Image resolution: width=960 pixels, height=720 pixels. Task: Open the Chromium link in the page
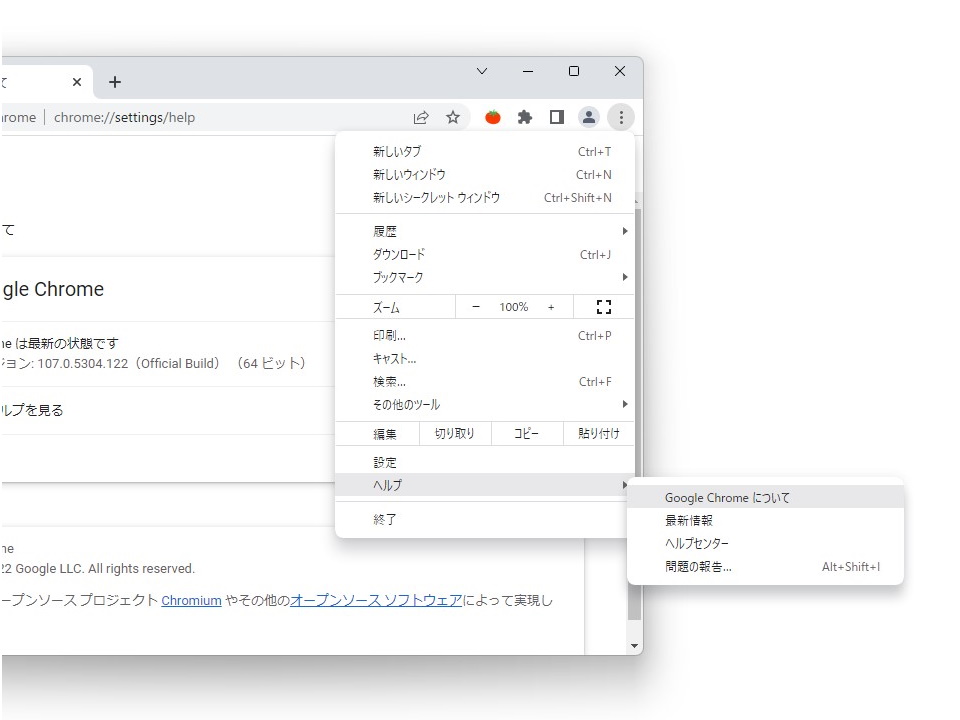tap(191, 600)
